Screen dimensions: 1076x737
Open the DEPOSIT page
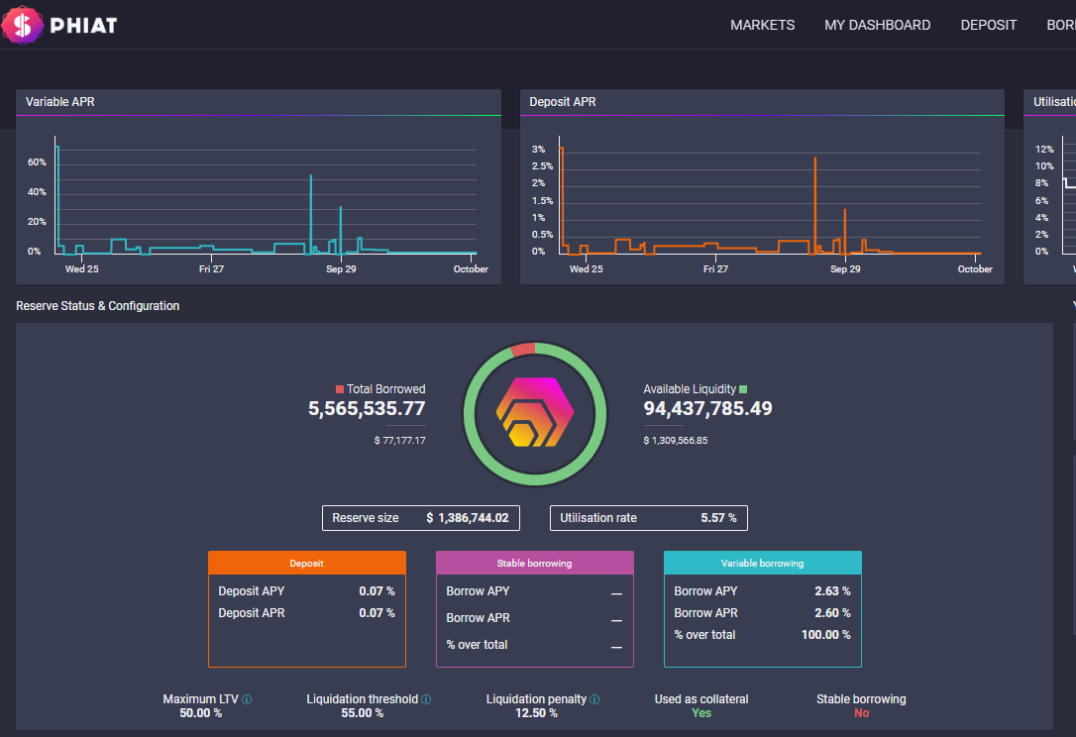coord(988,25)
